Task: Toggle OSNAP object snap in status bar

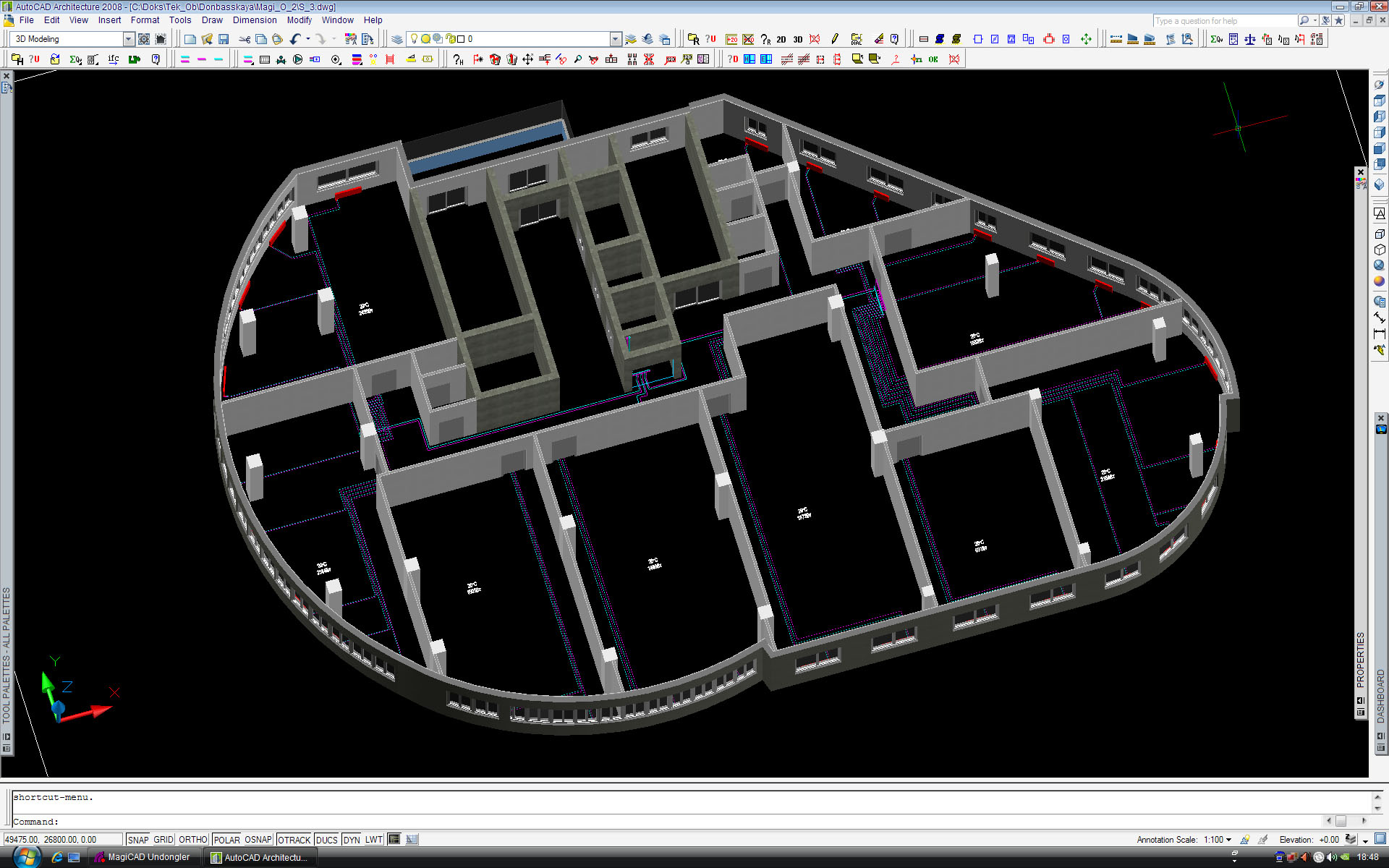Action: coord(258,840)
